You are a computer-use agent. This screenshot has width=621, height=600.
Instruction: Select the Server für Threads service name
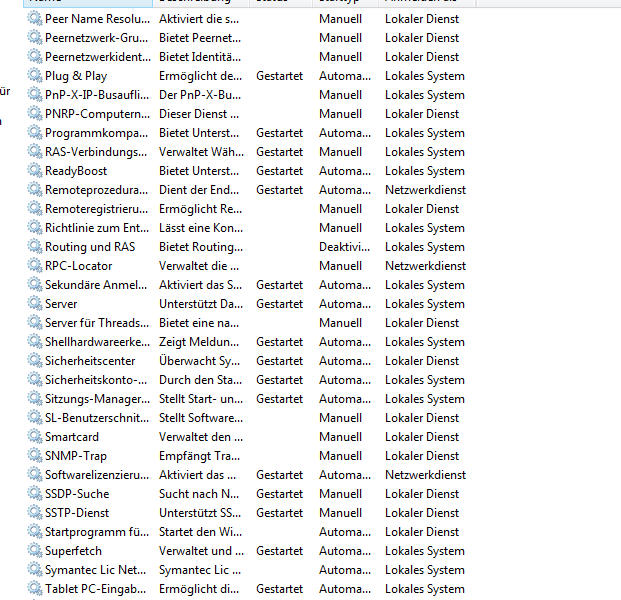click(x=97, y=323)
